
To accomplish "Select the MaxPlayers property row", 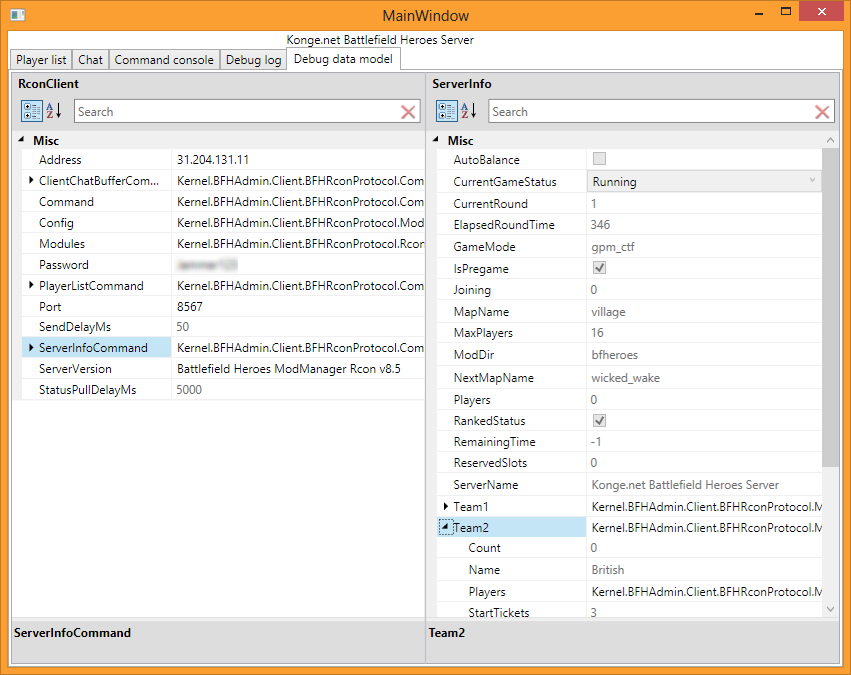I will [x=630, y=333].
